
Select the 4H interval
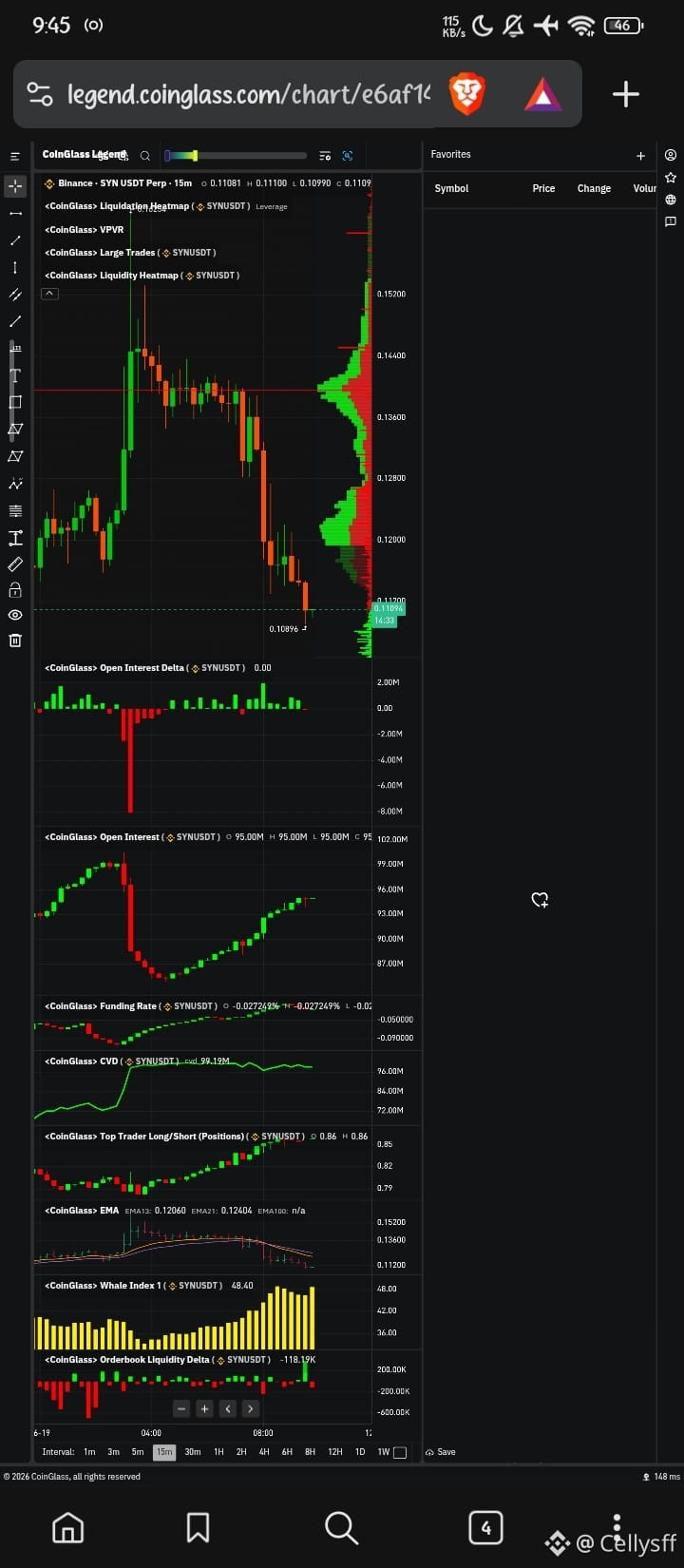click(264, 1452)
